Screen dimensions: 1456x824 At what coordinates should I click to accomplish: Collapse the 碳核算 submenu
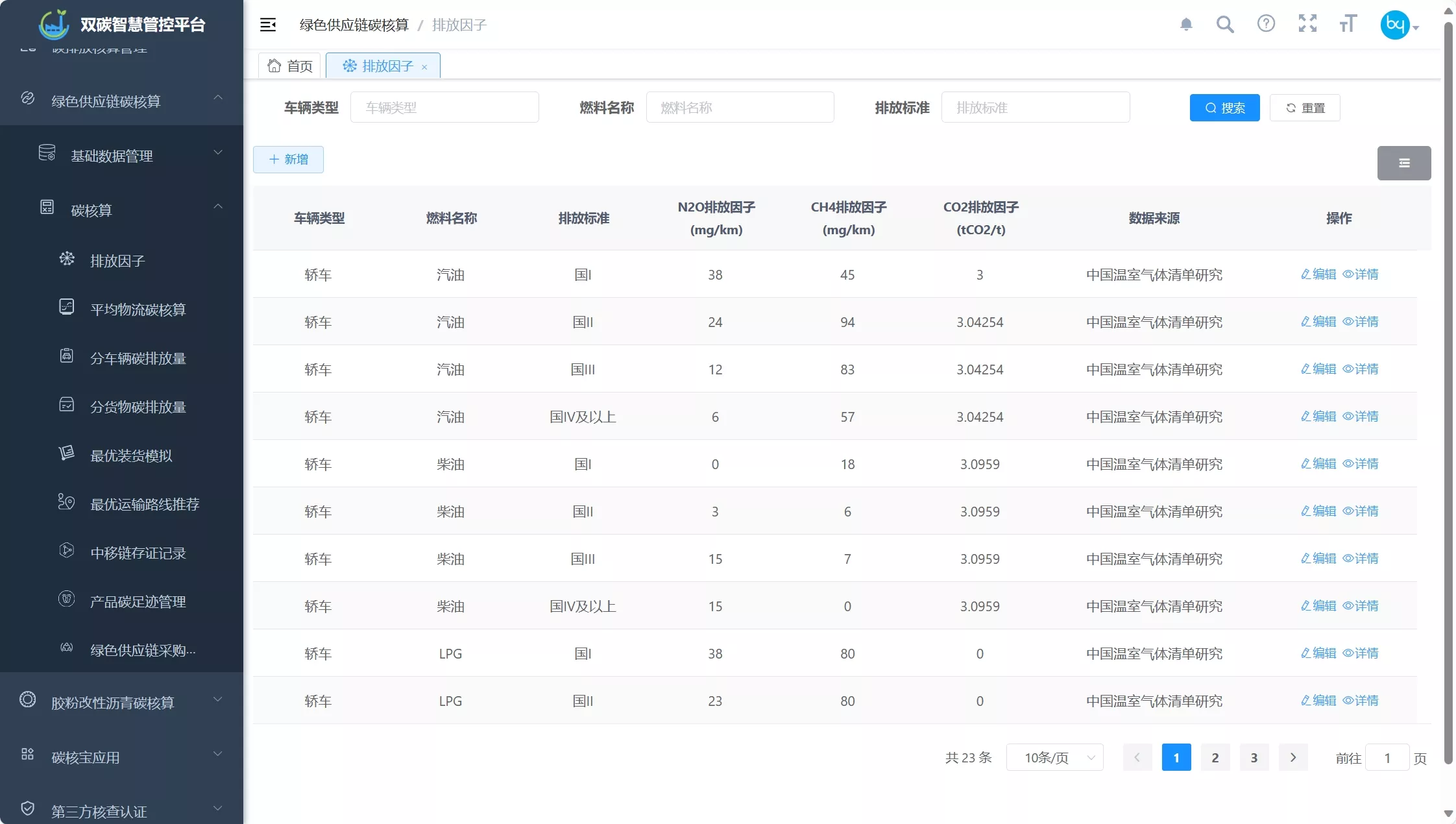pos(122,210)
